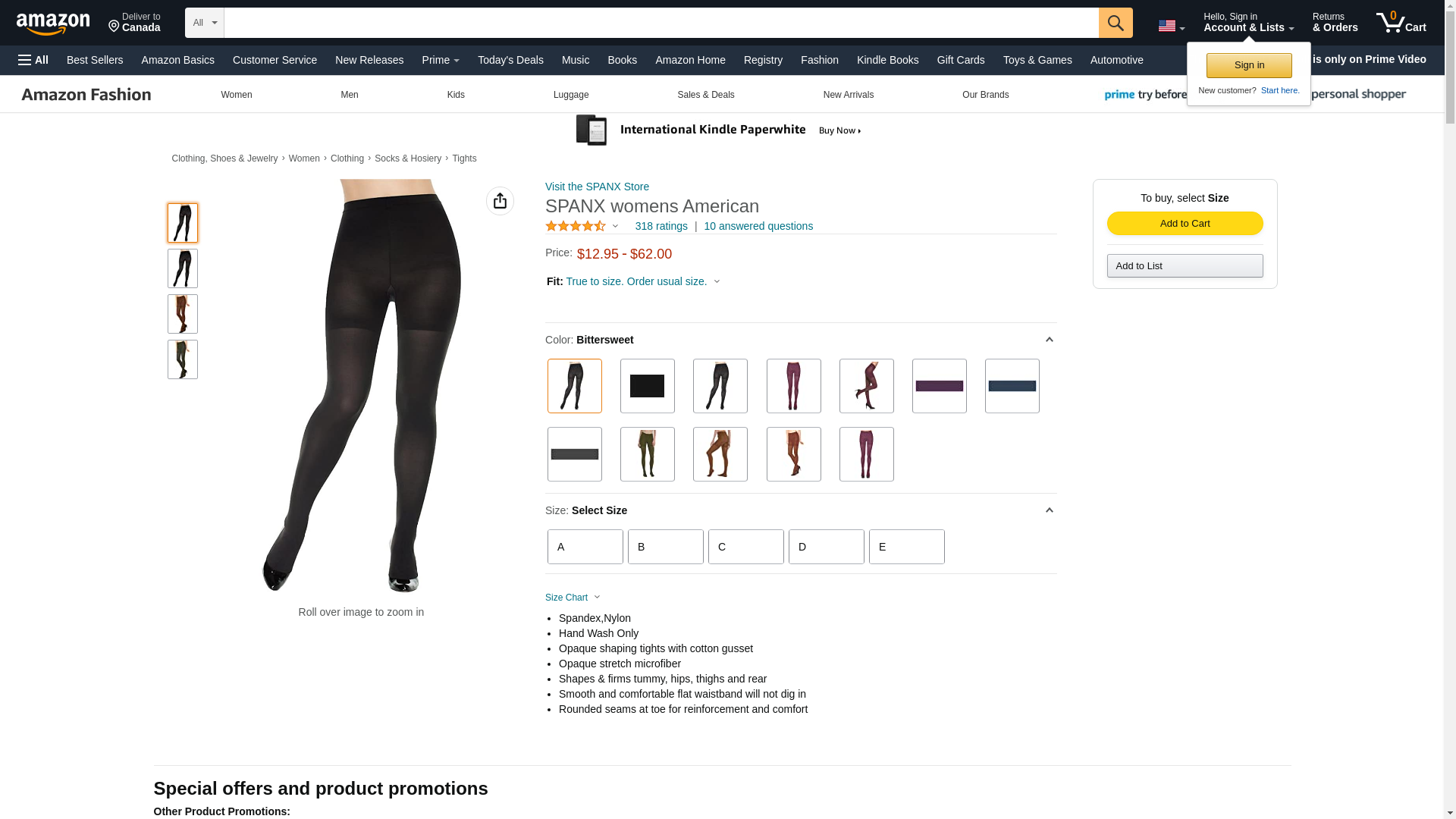The width and height of the screenshot is (1456, 819).
Task: Open Women in Amazon Fashion nav
Action: point(237,95)
